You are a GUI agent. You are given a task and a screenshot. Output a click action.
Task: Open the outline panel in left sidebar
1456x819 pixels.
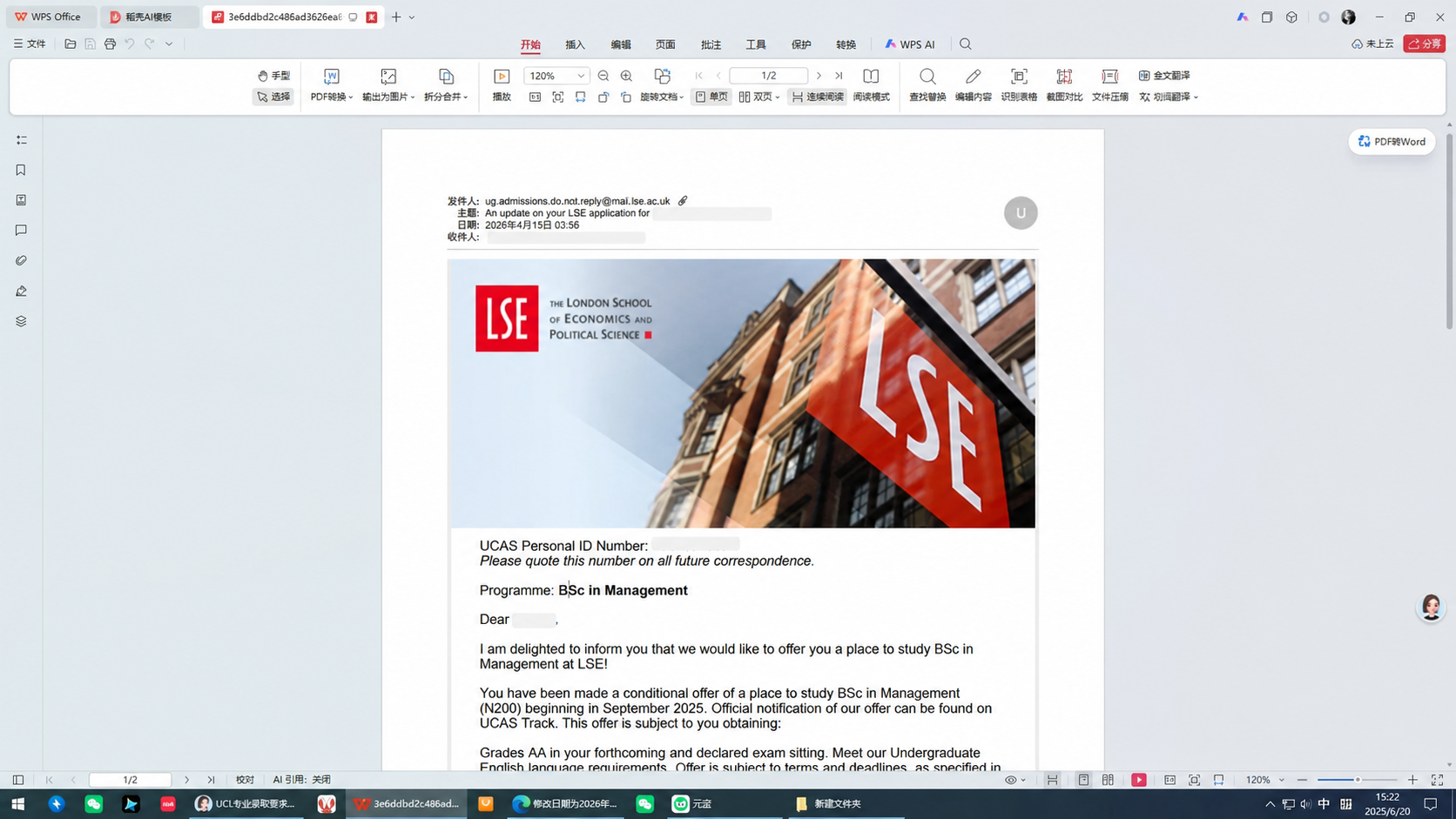coord(21,140)
